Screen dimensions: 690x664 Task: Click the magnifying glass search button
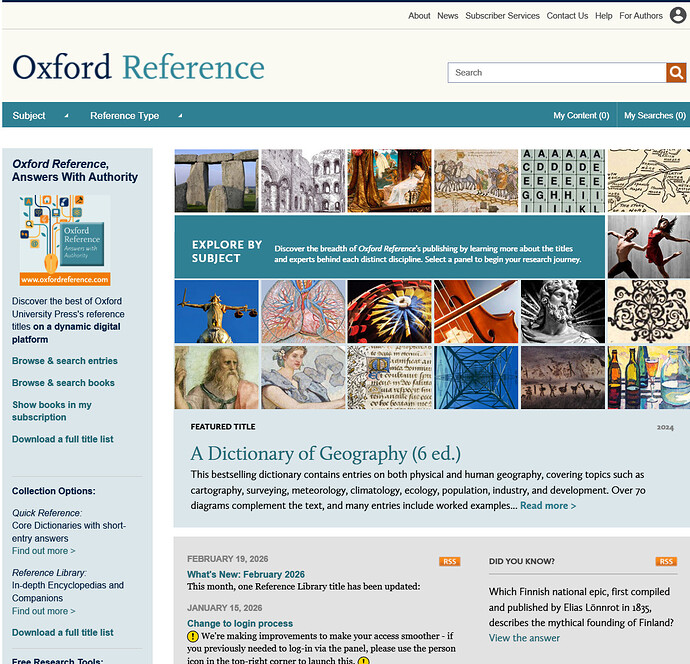coord(676,72)
